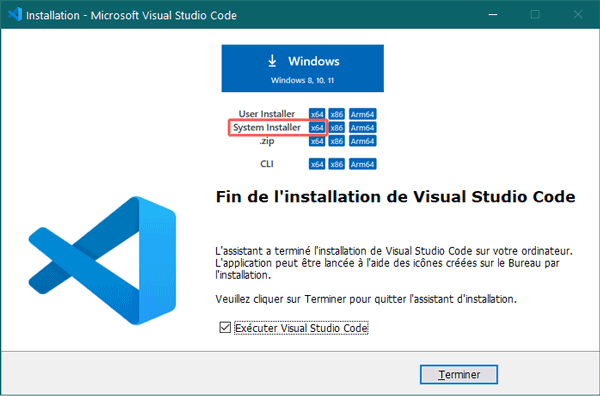
Task: Pick the .zip x86 download
Action: (x=337, y=141)
